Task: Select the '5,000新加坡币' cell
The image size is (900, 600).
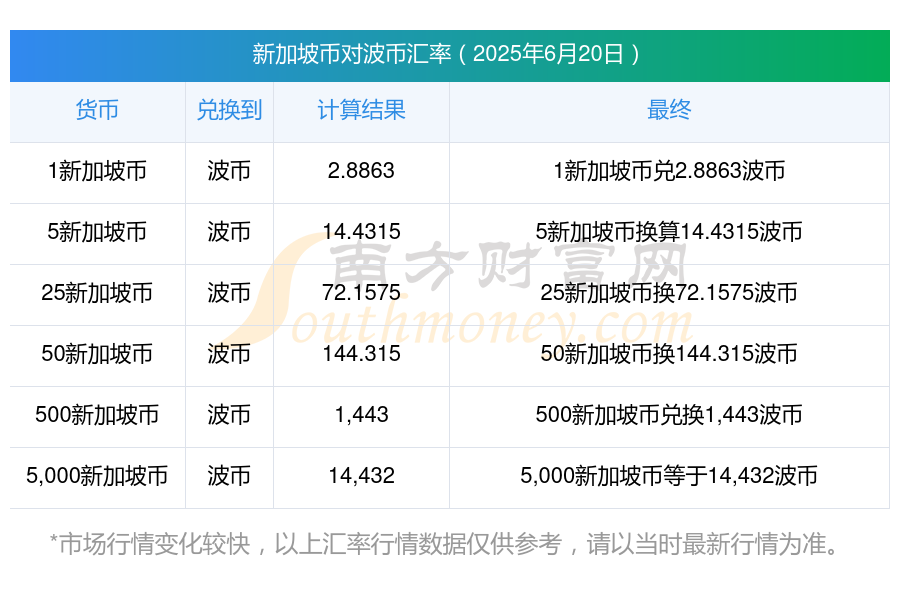Action: click(97, 476)
